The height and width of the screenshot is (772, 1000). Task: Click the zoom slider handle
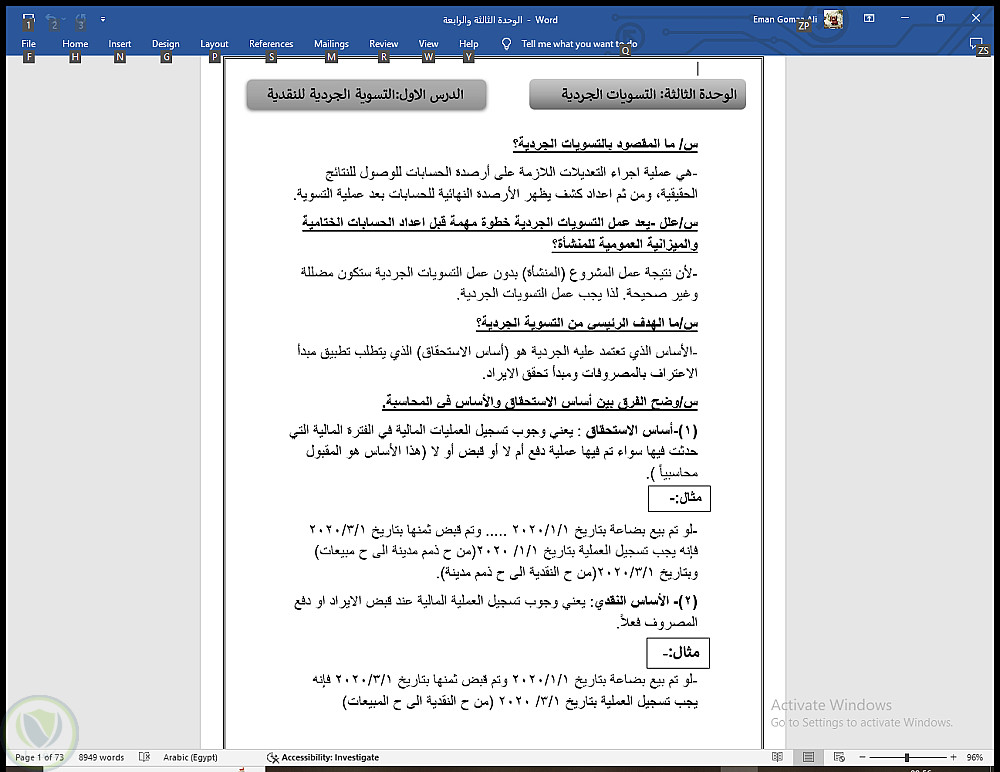[x=906, y=757]
